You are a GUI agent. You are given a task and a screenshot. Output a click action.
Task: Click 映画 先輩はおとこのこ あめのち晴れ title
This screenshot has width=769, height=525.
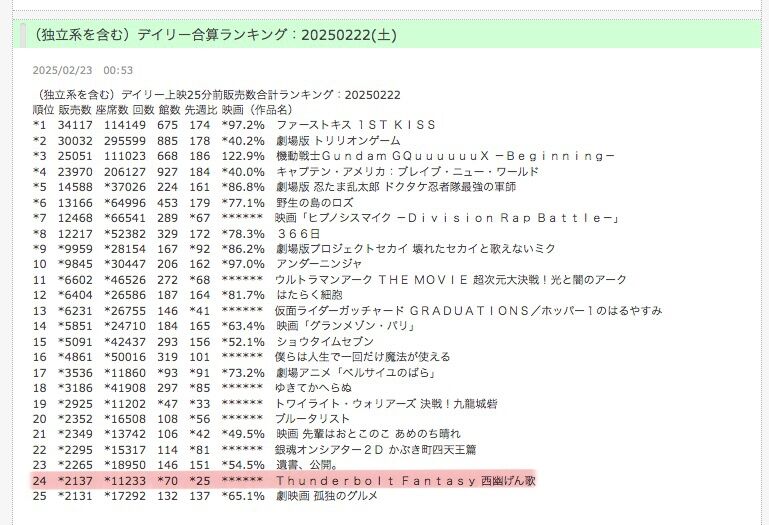[368, 434]
